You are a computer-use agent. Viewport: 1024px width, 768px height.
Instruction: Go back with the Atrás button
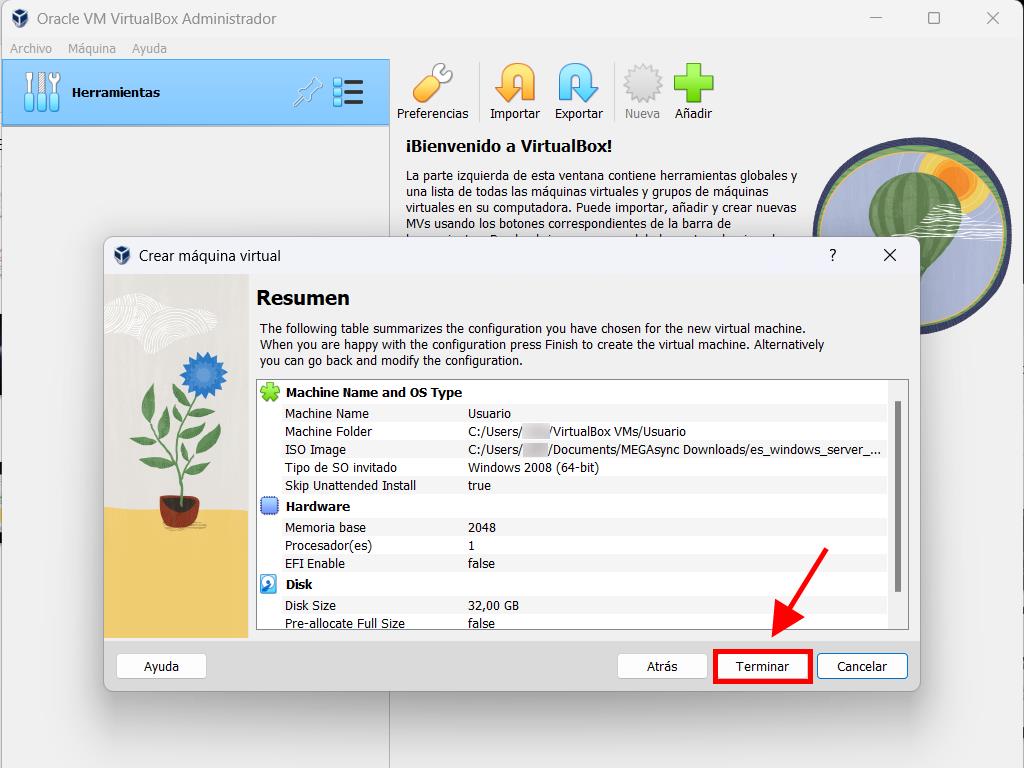point(662,666)
